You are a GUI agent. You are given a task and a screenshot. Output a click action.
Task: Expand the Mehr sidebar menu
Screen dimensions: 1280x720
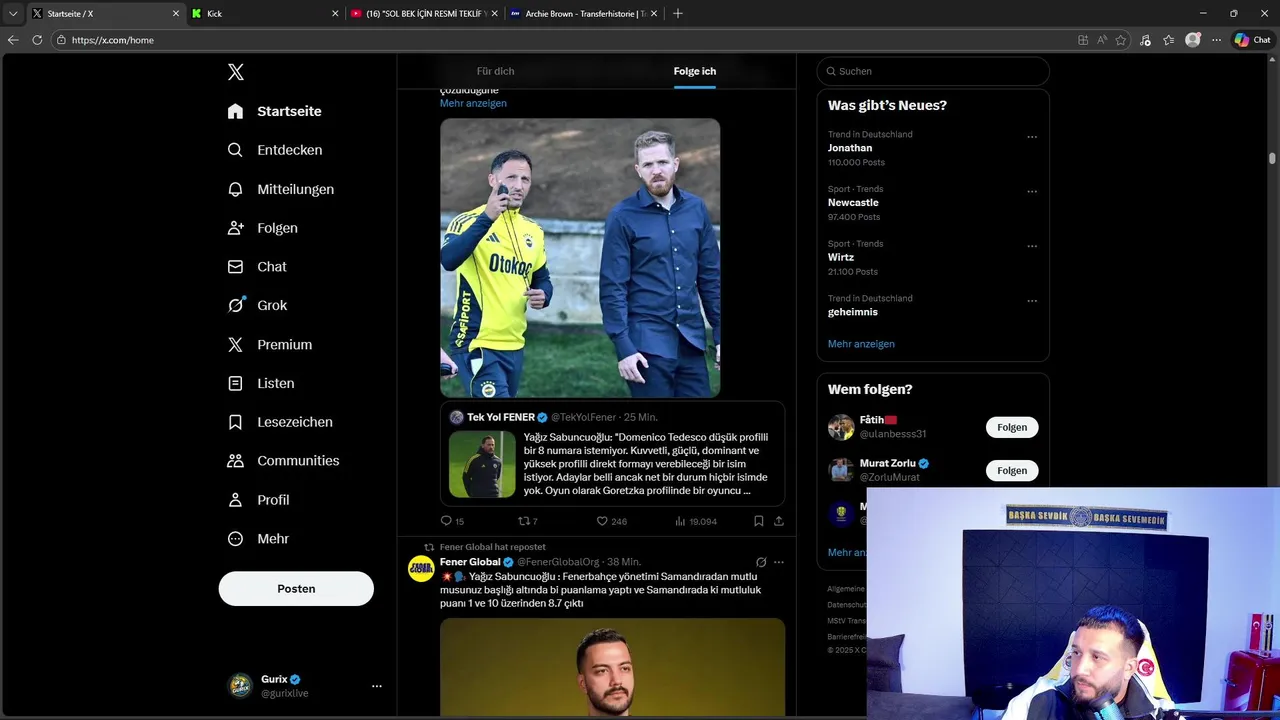[x=258, y=539]
